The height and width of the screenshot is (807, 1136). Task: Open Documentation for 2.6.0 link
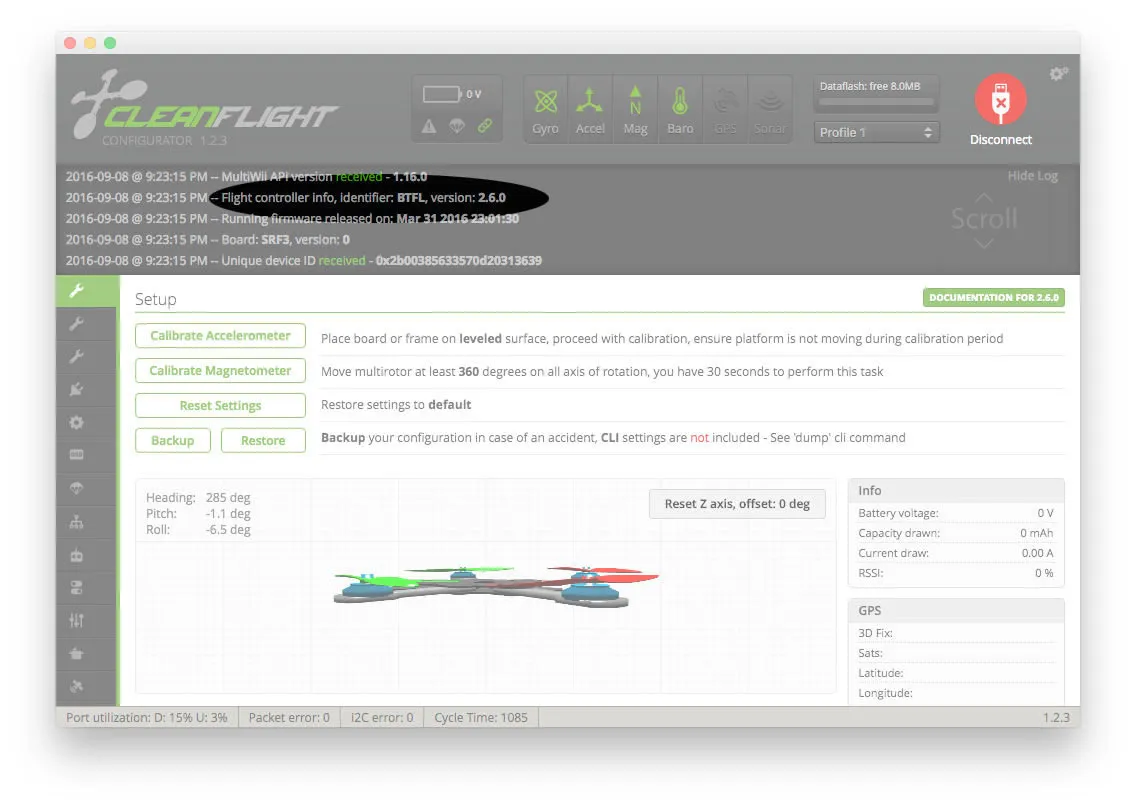(x=993, y=298)
